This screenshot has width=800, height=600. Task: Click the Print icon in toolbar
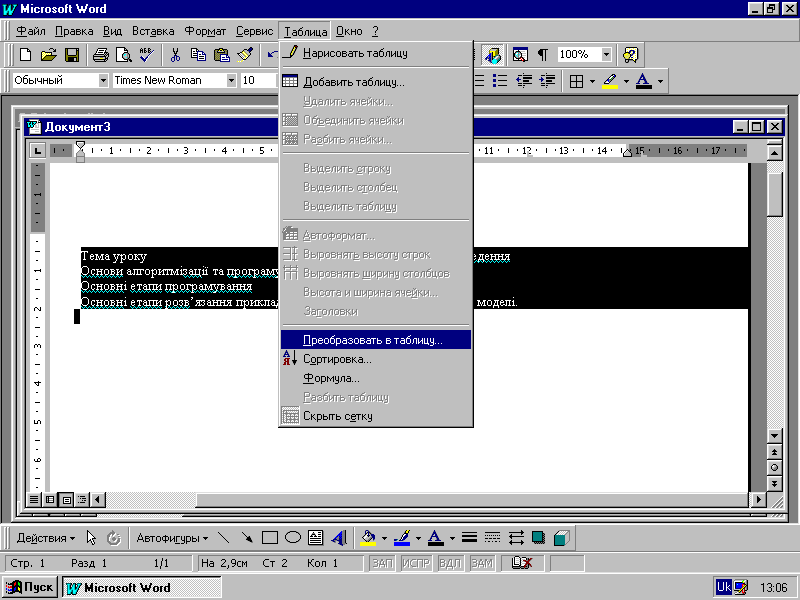(101, 54)
